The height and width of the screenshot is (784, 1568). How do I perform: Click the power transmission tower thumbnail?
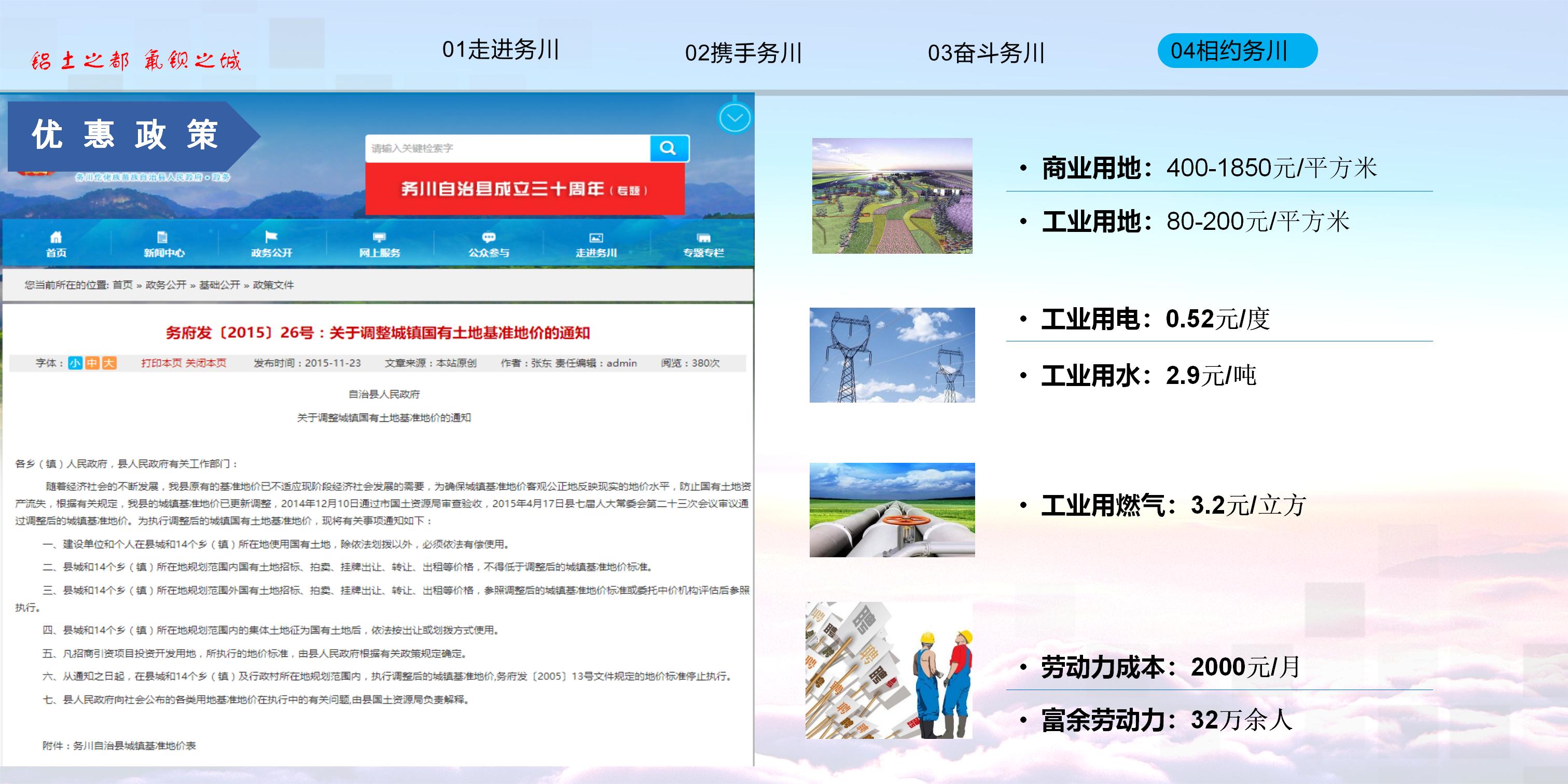tap(892, 355)
